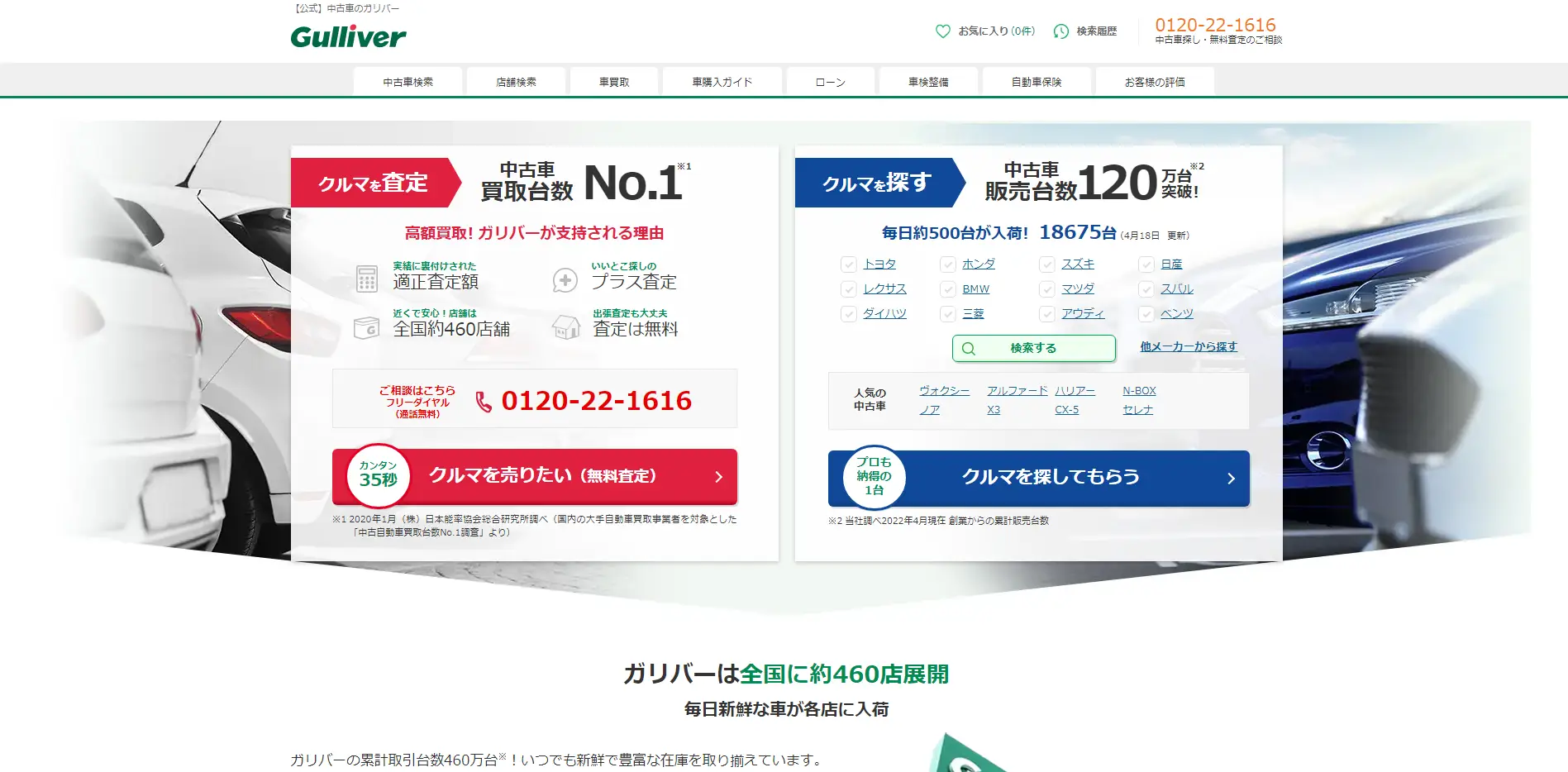Click 高額買取! ガリバーが支持される理由 heading
Image resolution: width=1568 pixels, height=772 pixels.
click(534, 233)
